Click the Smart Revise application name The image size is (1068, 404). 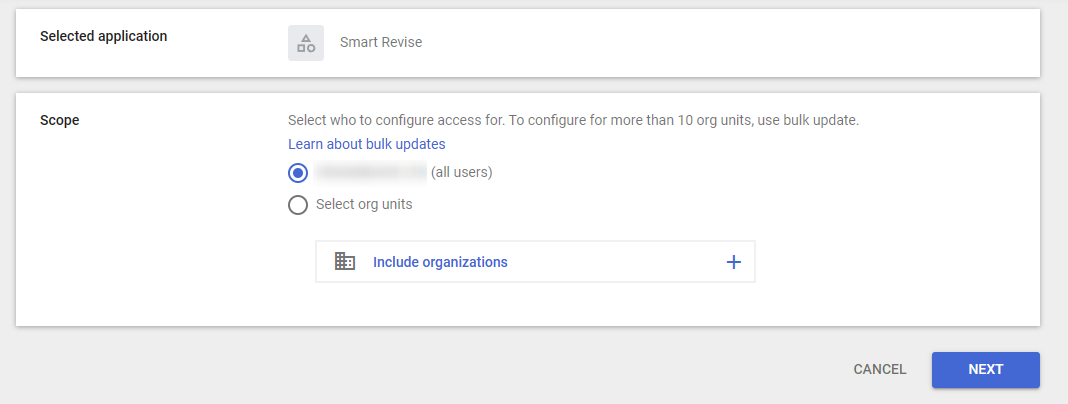click(381, 42)
